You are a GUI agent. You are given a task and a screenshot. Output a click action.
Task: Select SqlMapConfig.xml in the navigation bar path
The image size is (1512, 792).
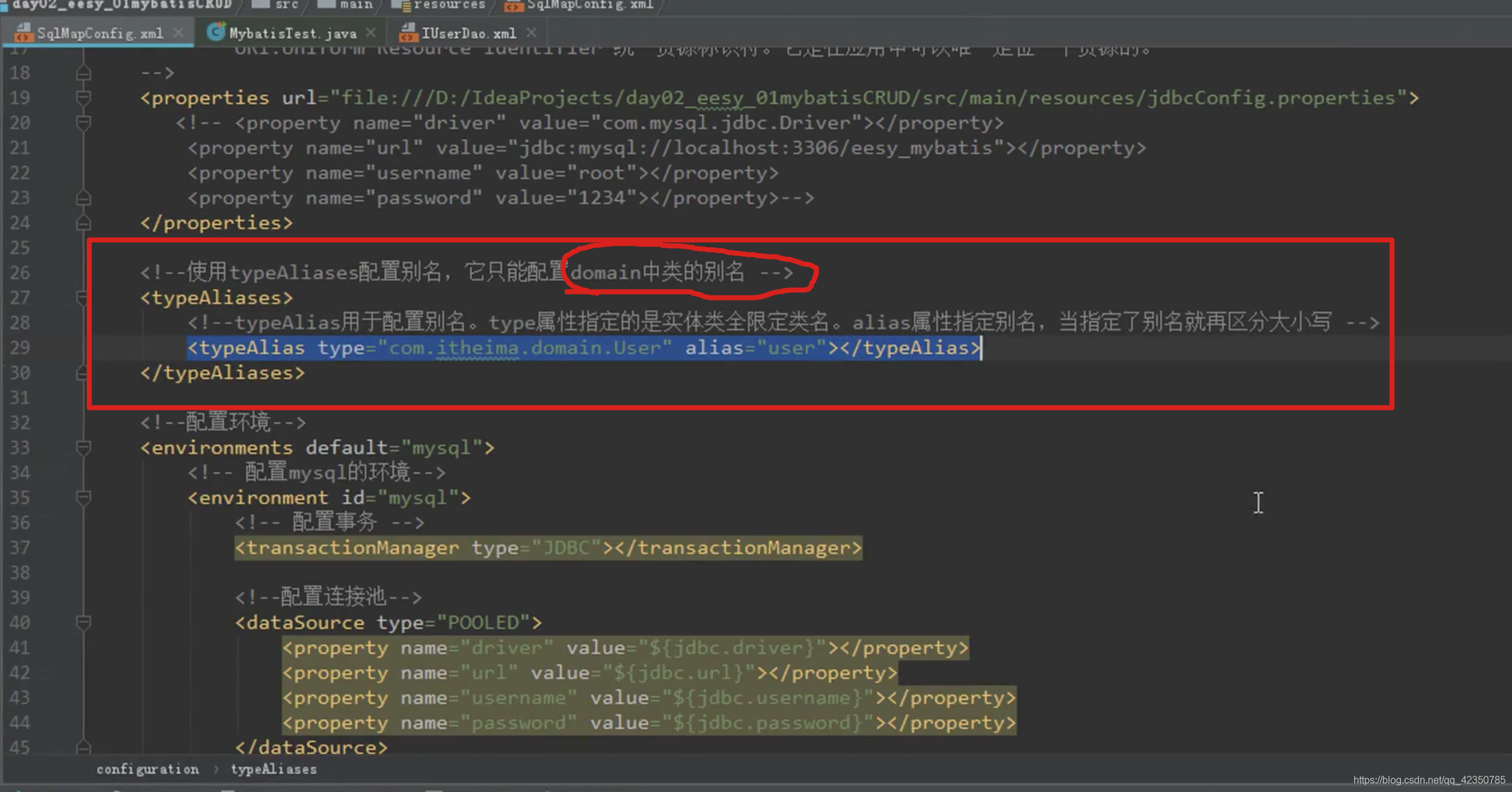pyautogui.click(x=590, y=4)
